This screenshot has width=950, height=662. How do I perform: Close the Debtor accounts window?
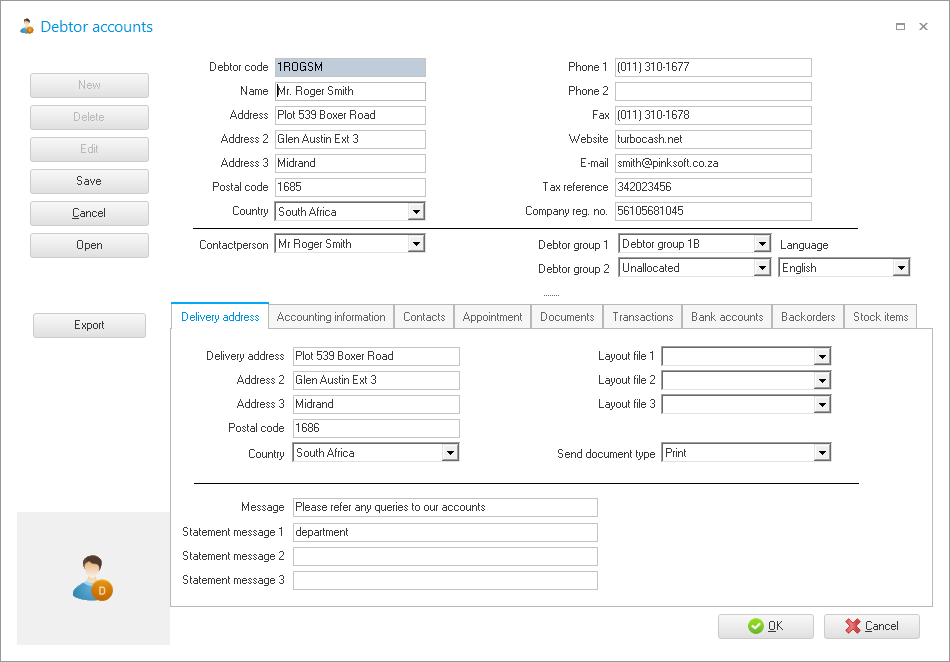tap(924, 27)
